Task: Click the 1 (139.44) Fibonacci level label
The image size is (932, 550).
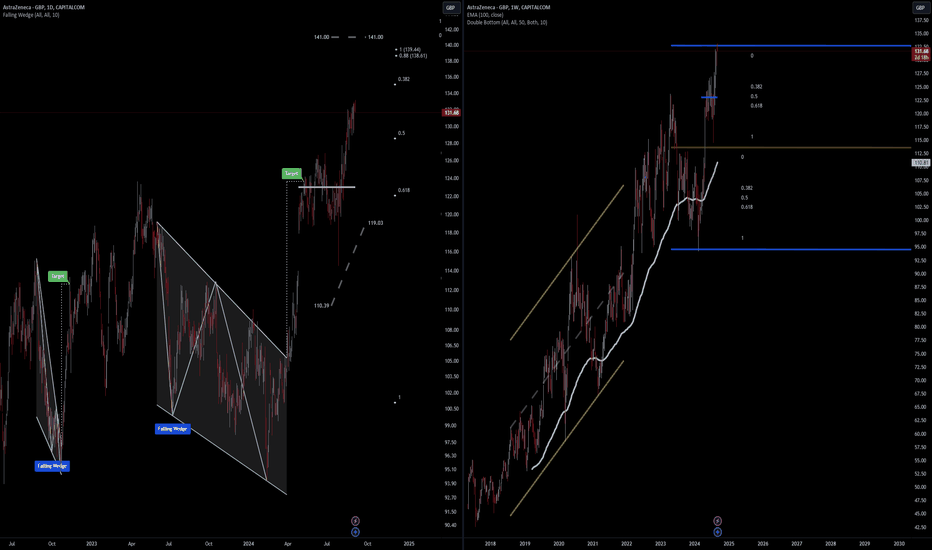Action: (410, 49)
